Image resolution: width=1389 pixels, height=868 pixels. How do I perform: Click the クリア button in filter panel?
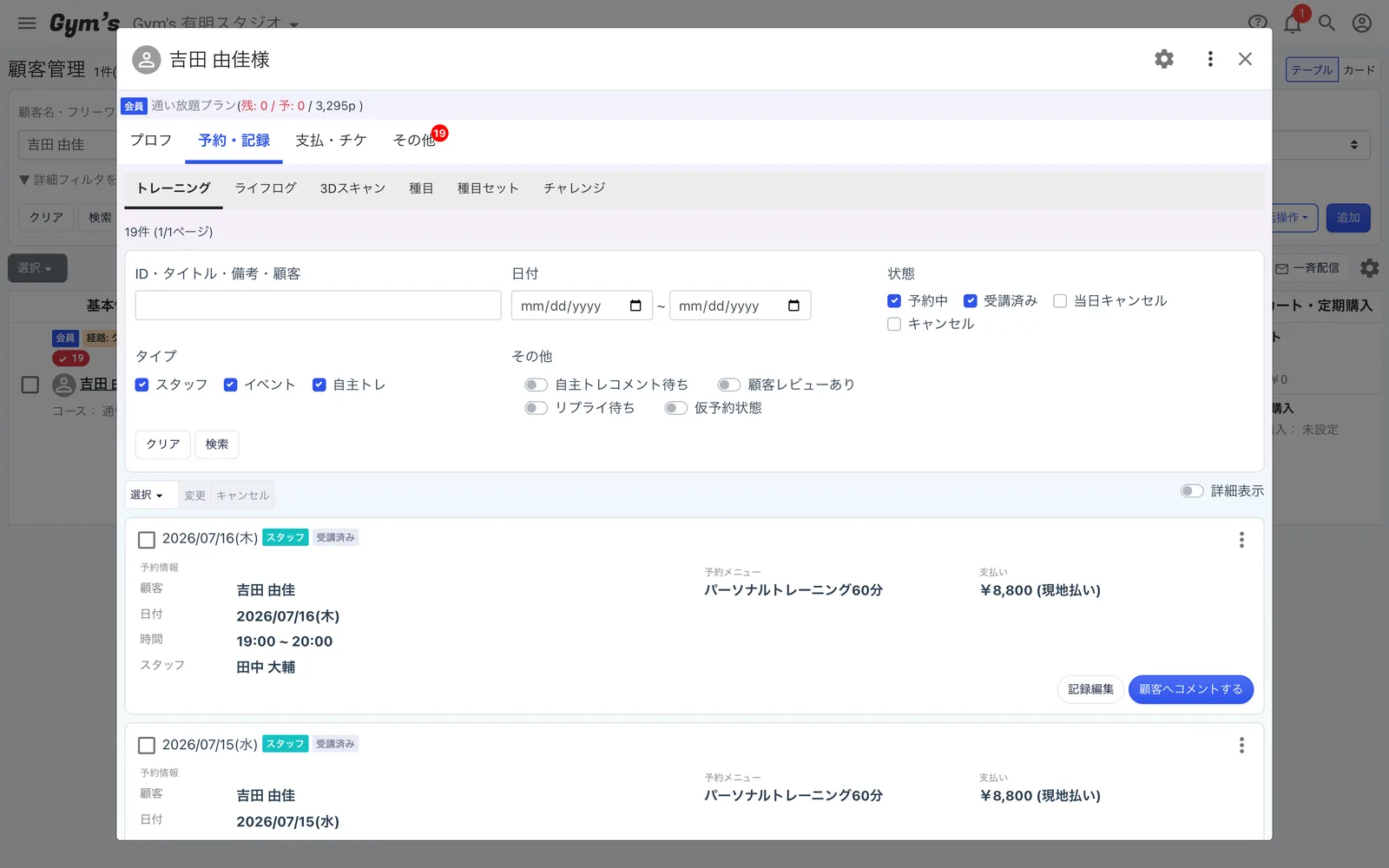click(x=163, y=444)
